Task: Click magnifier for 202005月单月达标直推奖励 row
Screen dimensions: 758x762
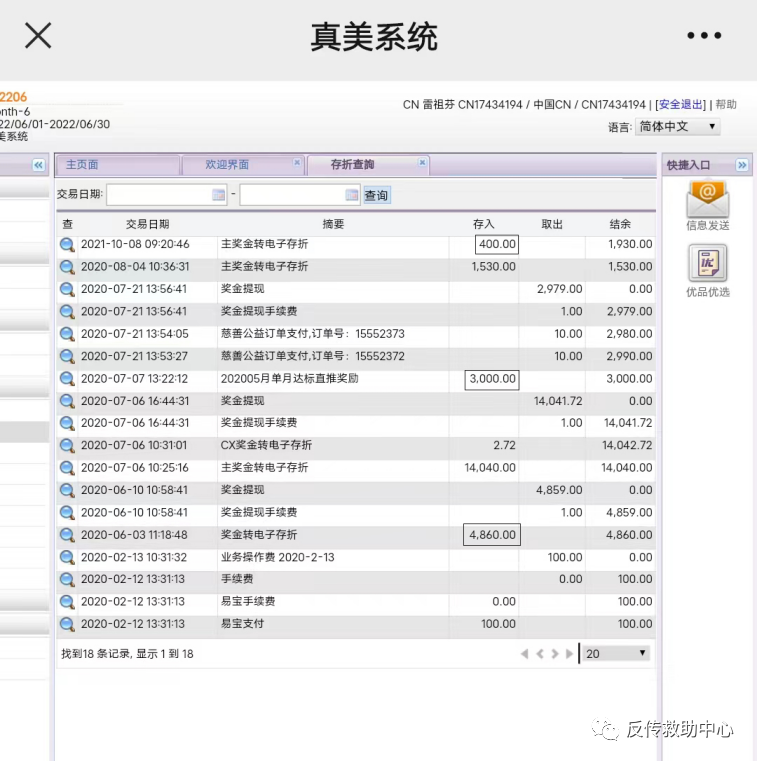Action: (x=67, y=379)
